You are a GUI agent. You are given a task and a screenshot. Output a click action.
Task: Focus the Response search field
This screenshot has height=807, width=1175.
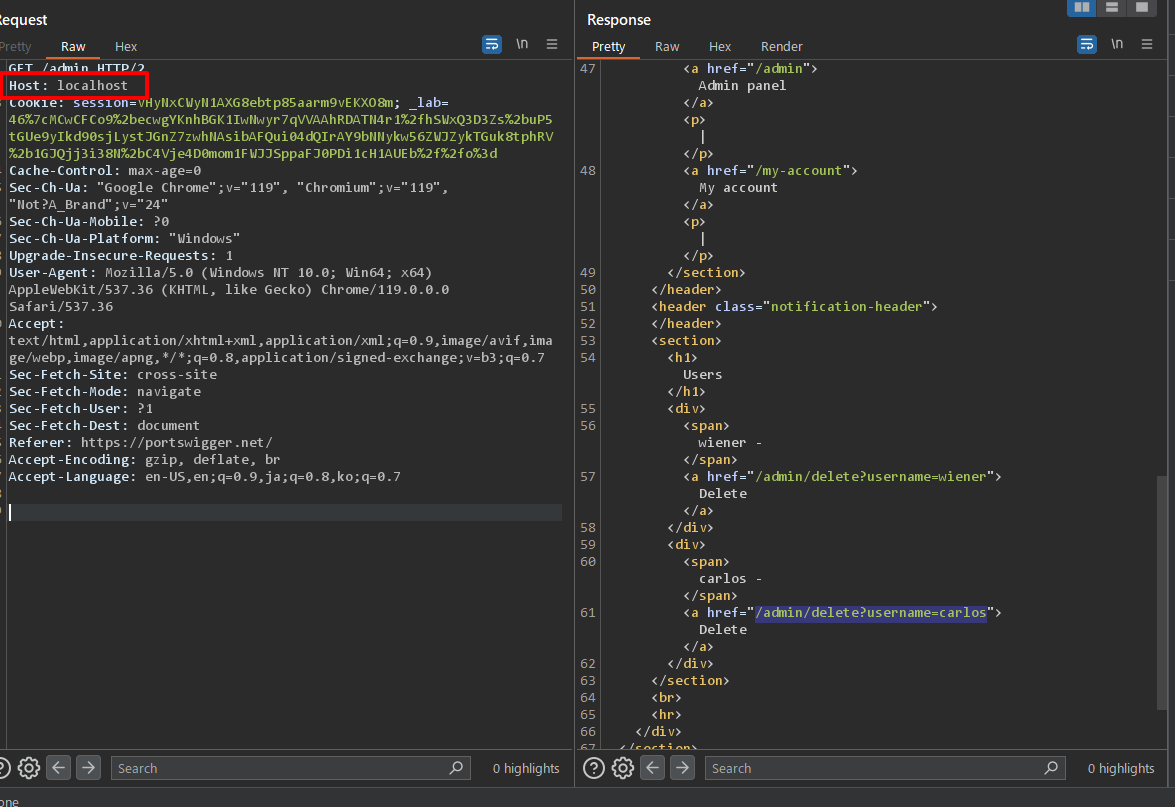coord(885,768)
